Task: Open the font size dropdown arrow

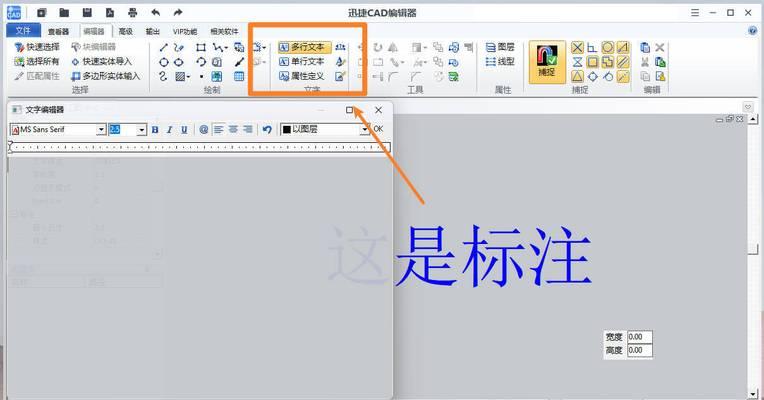Action: pos(141,129)
